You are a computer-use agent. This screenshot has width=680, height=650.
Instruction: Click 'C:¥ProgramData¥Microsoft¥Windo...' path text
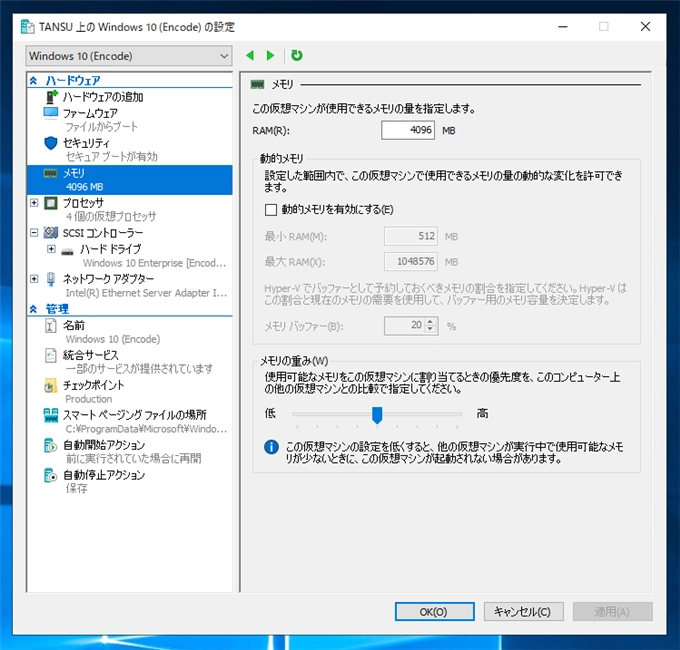point(146,429)
